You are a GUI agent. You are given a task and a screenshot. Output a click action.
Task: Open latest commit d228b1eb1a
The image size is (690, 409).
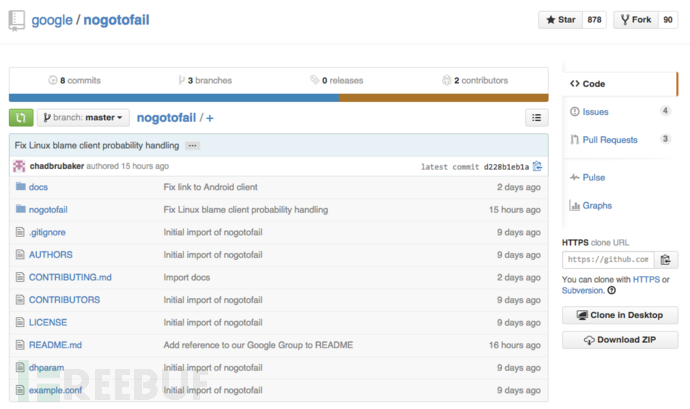pos(506,167)
